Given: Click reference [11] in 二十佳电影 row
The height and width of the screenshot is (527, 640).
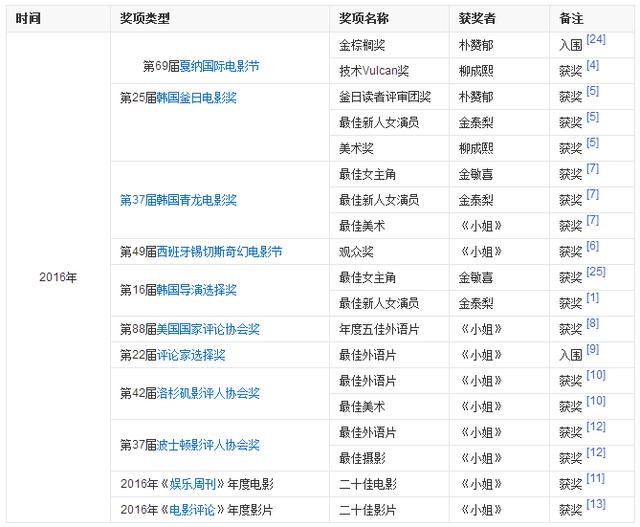Looking at the screenshot, I should click(596, 478).
